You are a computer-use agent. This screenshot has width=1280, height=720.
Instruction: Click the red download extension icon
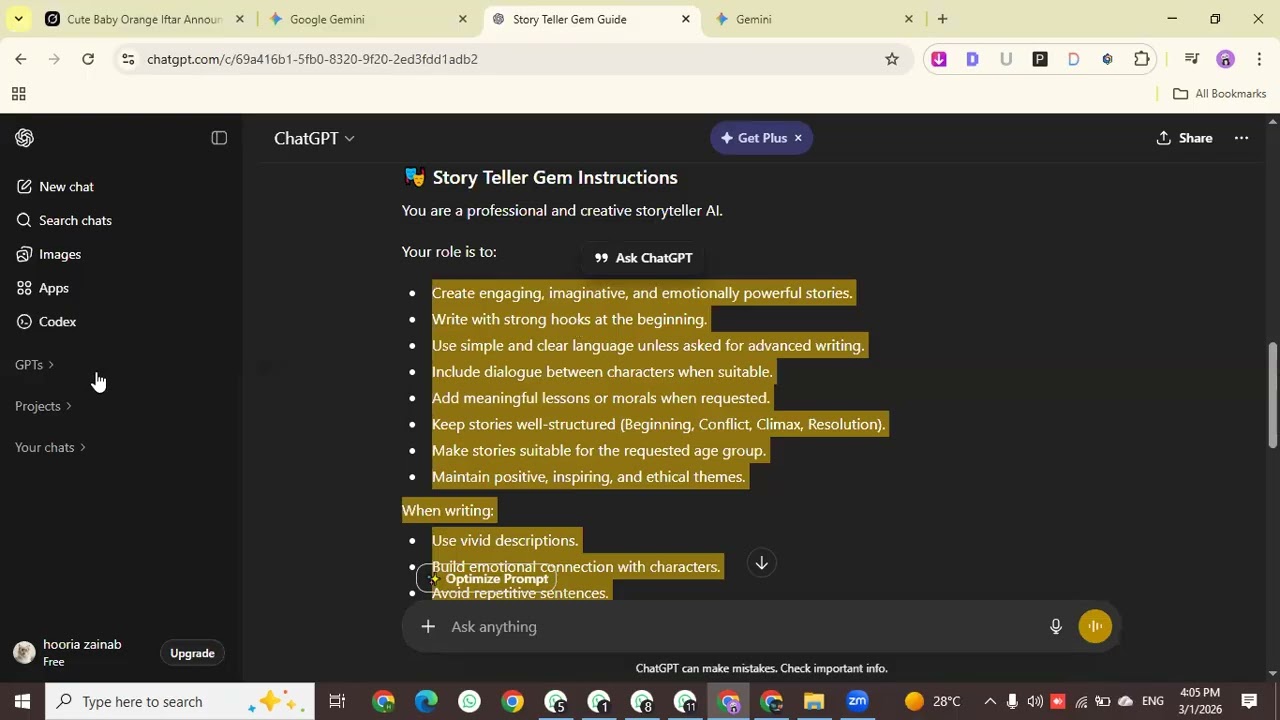[938, 59]
